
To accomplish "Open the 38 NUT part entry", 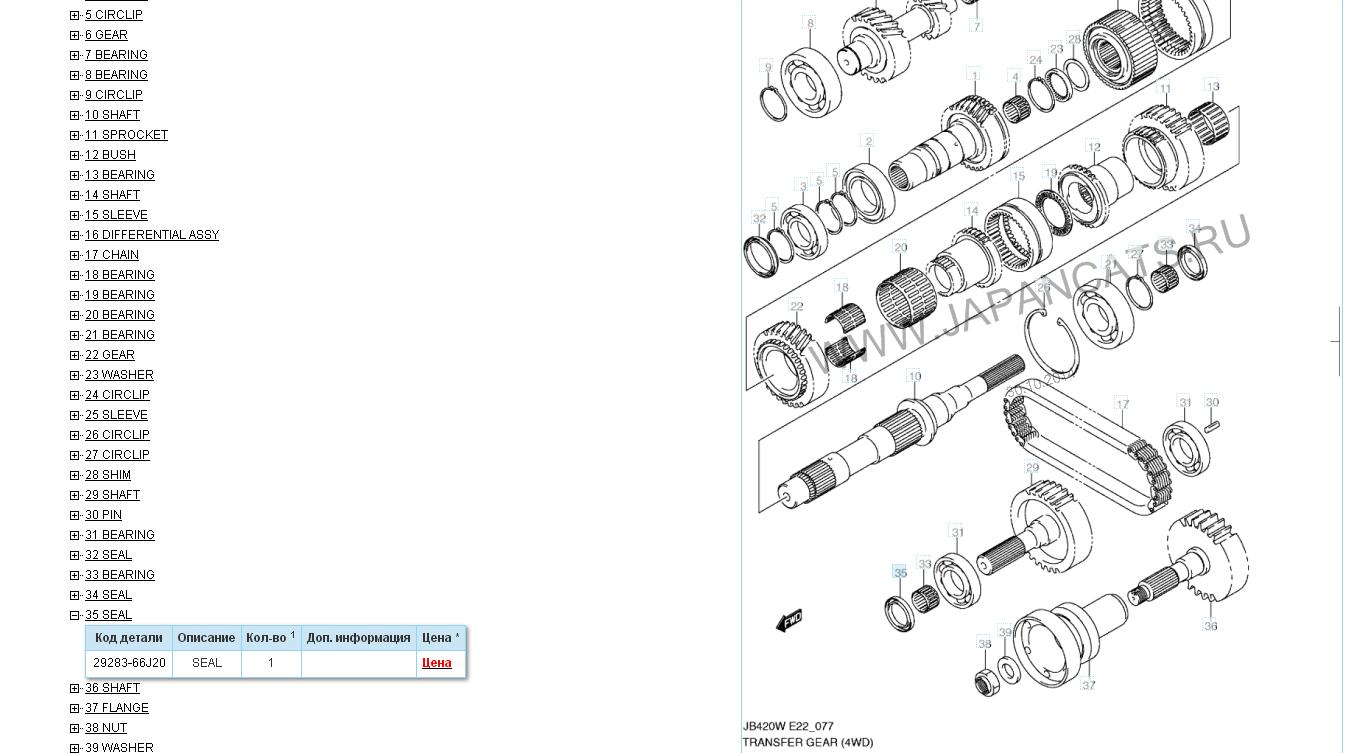I will pos(105,728).
